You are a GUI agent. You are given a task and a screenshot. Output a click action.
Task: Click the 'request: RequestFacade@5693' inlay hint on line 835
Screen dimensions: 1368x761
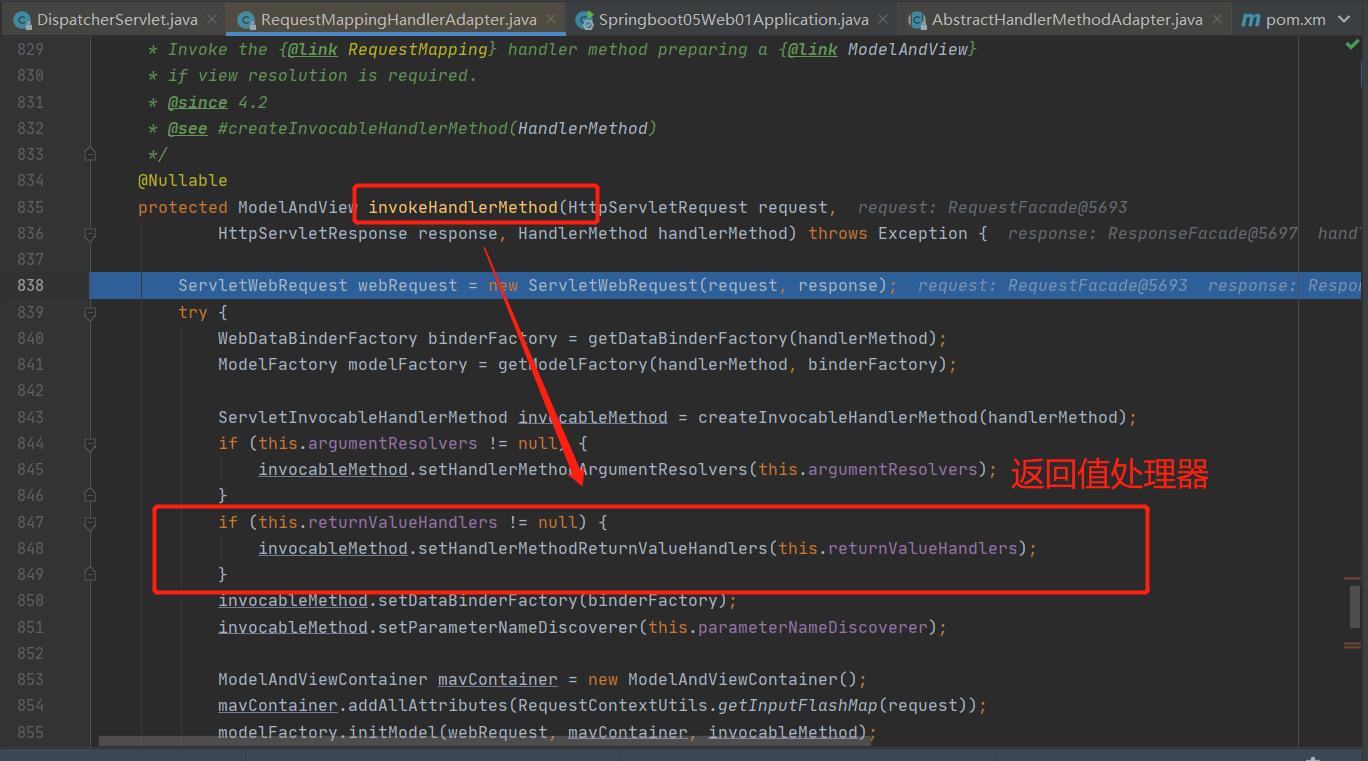click(x=993, y=207)
